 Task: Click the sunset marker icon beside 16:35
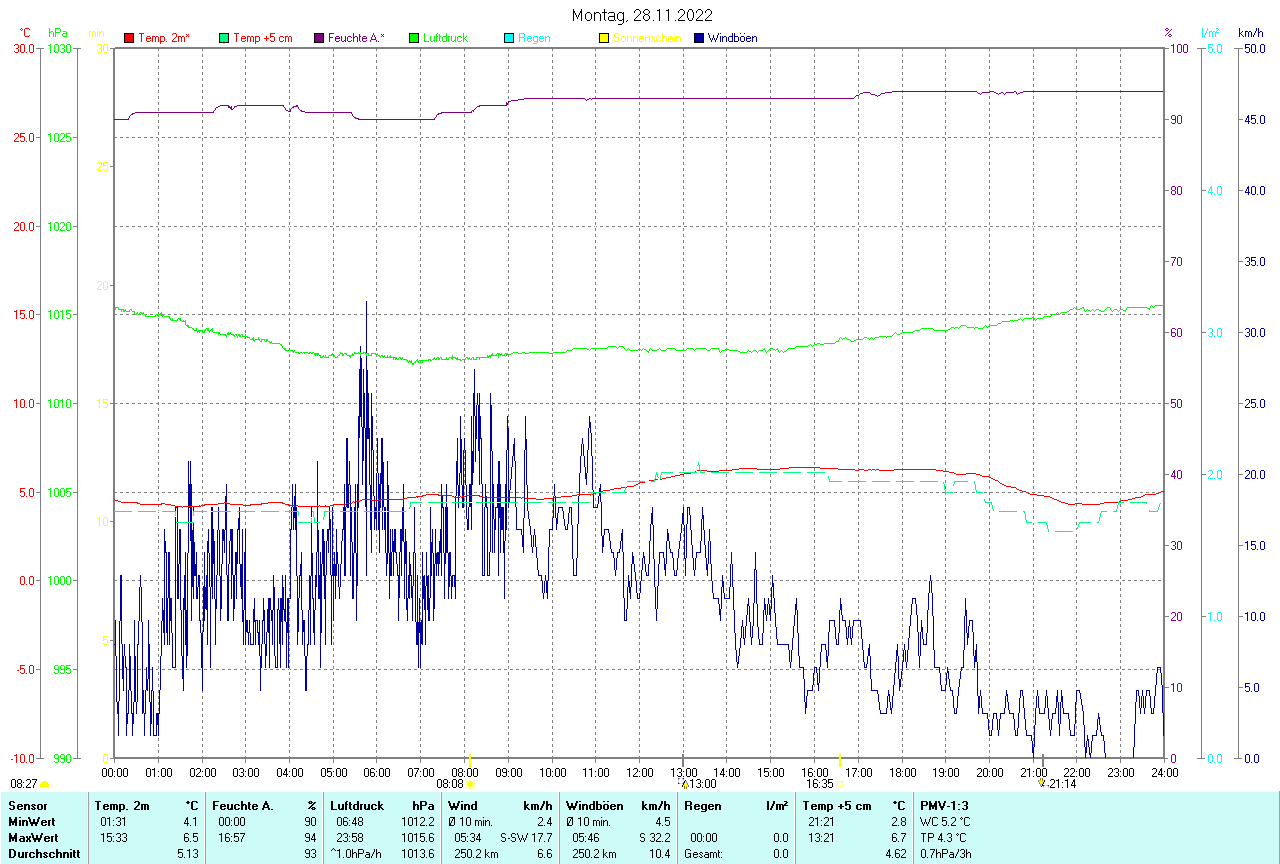click(841, 785)
